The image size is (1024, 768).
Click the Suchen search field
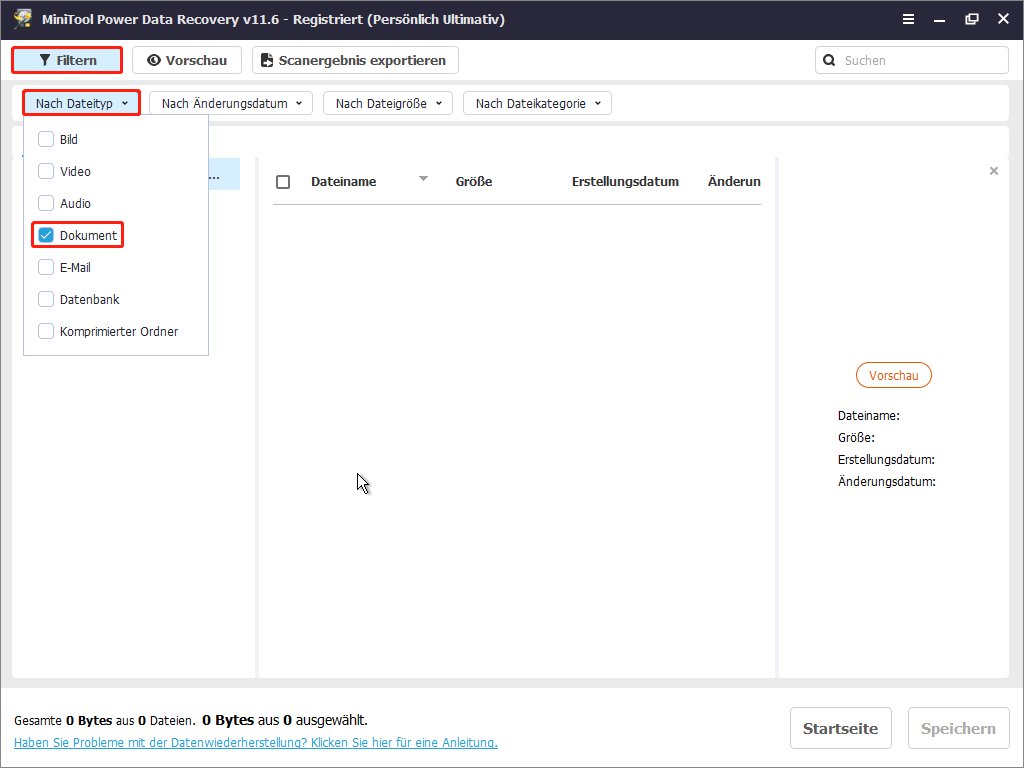(912, 60)
